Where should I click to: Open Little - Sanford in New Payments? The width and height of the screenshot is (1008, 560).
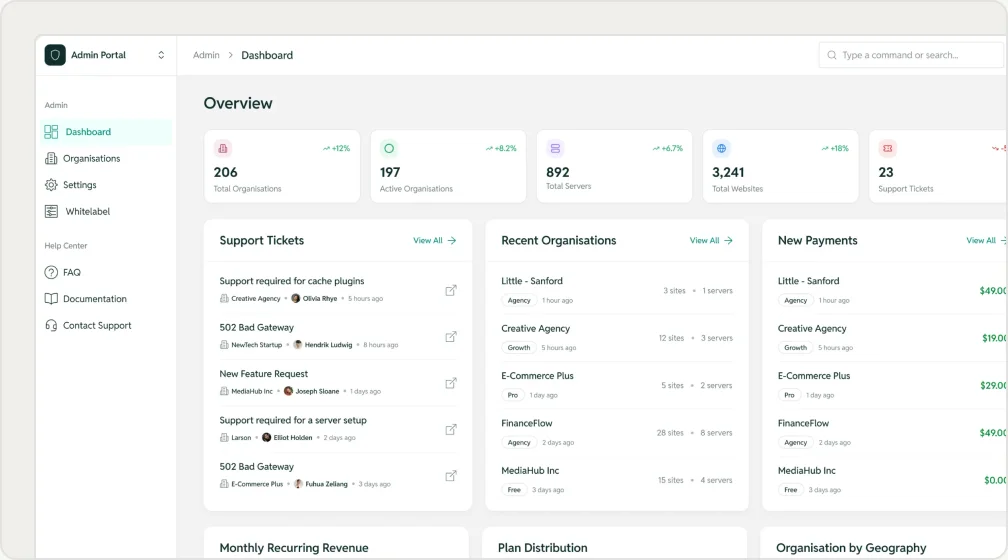tap(808, 281)
